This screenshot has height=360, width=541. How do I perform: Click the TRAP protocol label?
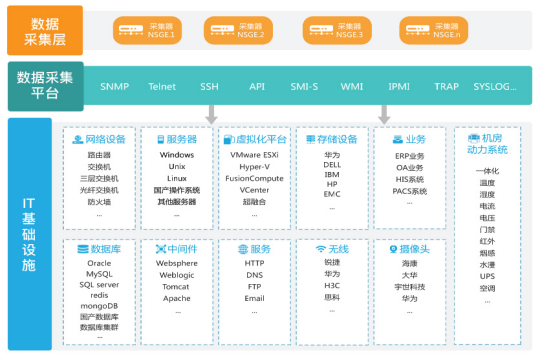pyautogui.click(x=446, y=86)
